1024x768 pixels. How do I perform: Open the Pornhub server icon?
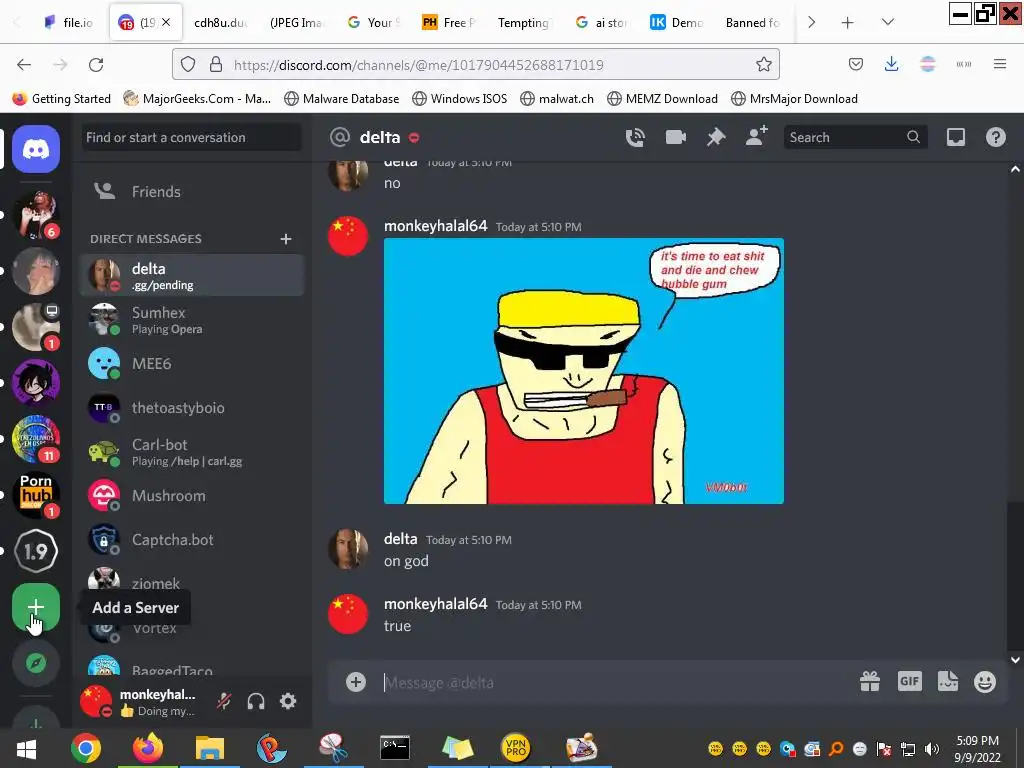[36, 494]
